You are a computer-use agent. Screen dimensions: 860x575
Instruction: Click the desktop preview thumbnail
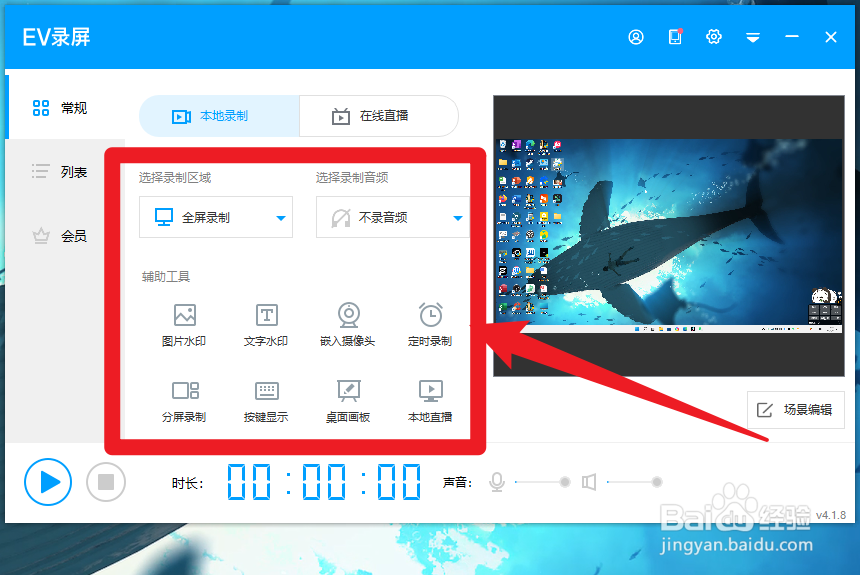click(669, 236)
